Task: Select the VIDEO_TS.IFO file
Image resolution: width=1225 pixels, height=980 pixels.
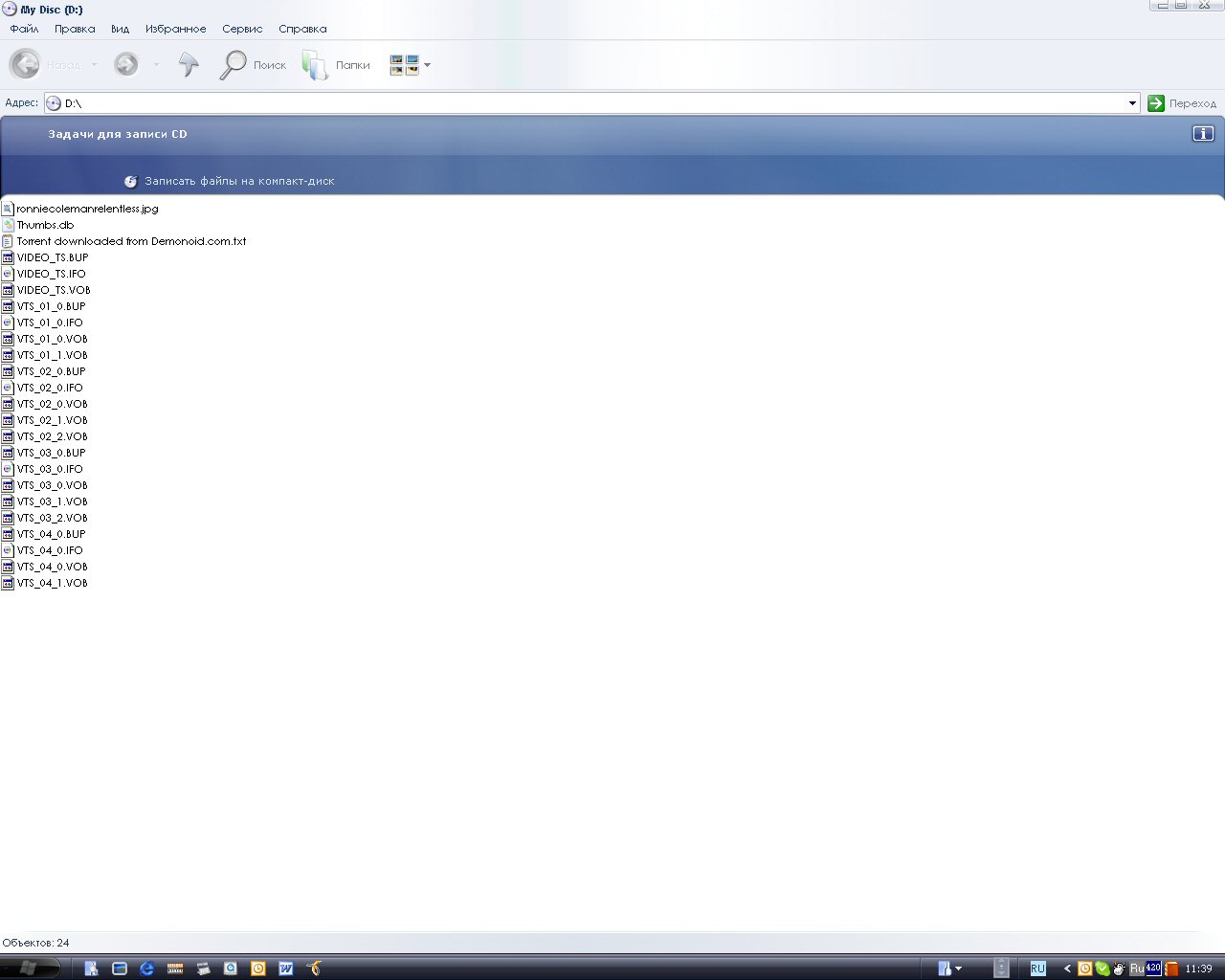Action: tap(51, 274)
